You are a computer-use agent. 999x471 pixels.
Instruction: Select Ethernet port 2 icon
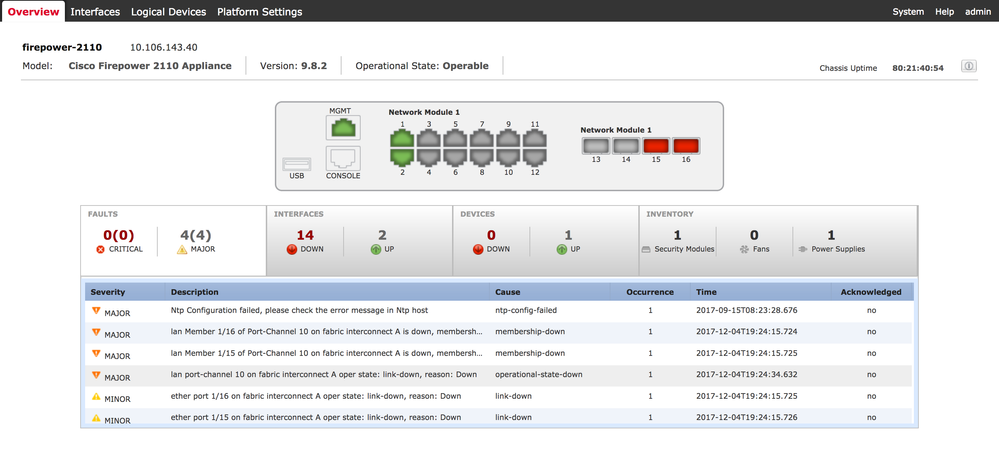pyautogui.click(x=402, y=156)
